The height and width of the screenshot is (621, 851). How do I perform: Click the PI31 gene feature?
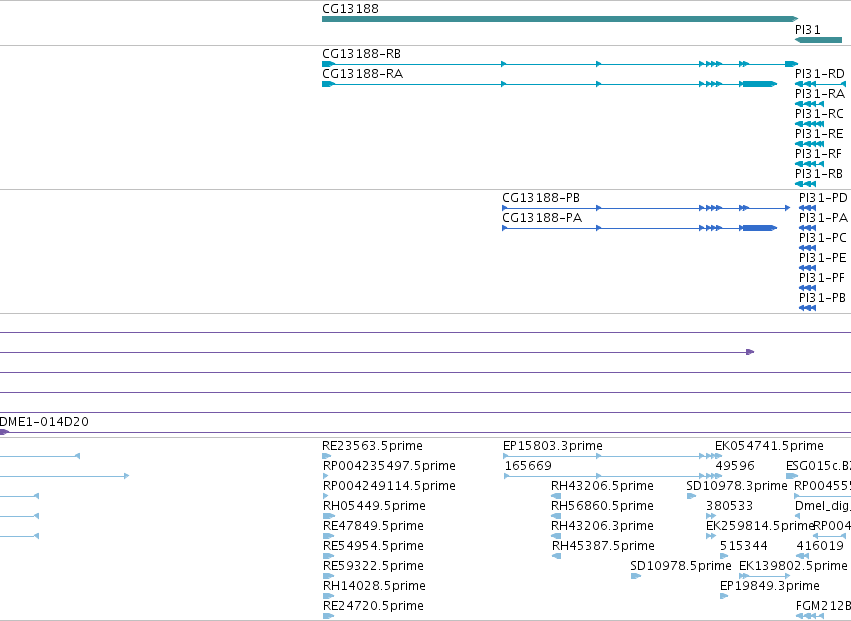(x=818, y=40)
